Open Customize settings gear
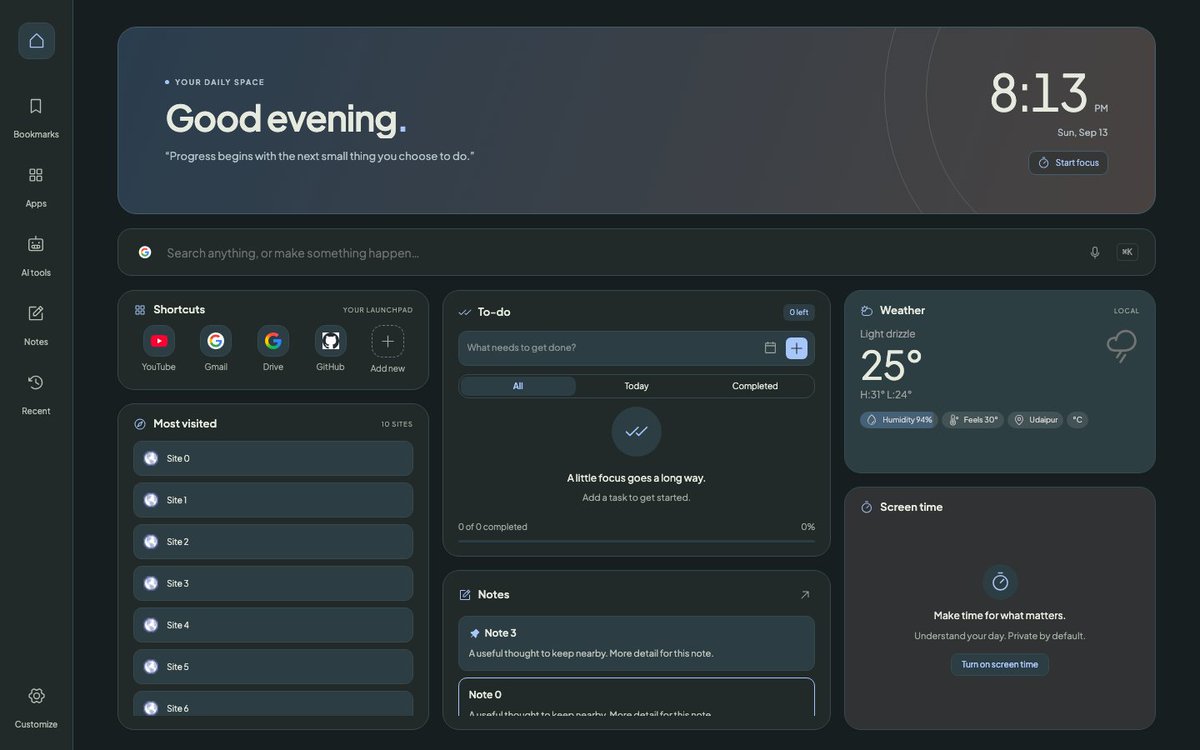 coord(36,706)
